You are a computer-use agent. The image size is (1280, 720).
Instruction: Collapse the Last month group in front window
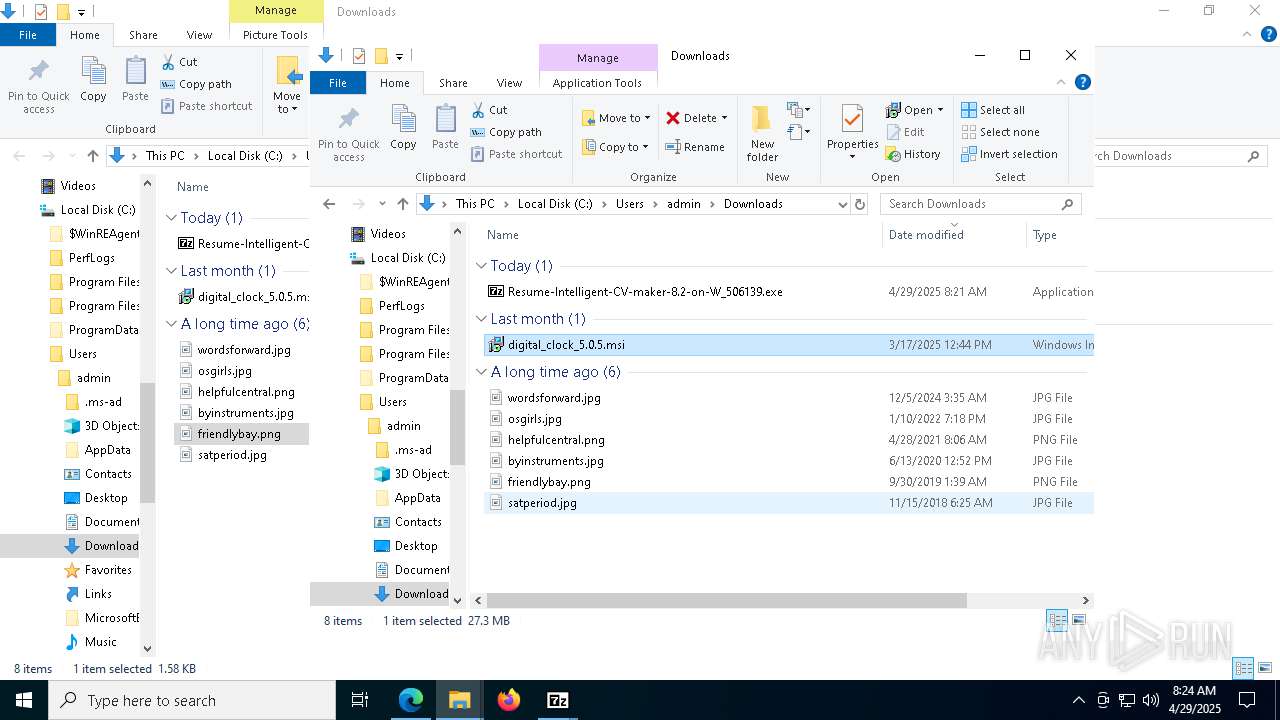(482, 319)
